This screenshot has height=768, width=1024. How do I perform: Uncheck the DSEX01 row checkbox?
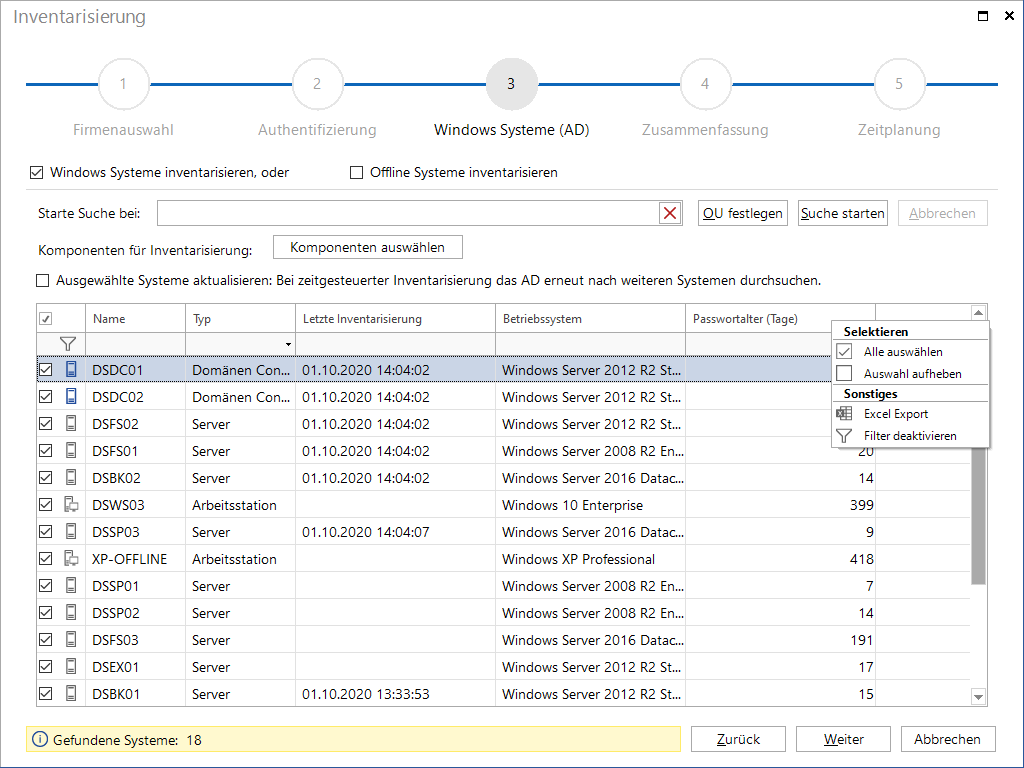coord(46,667)
